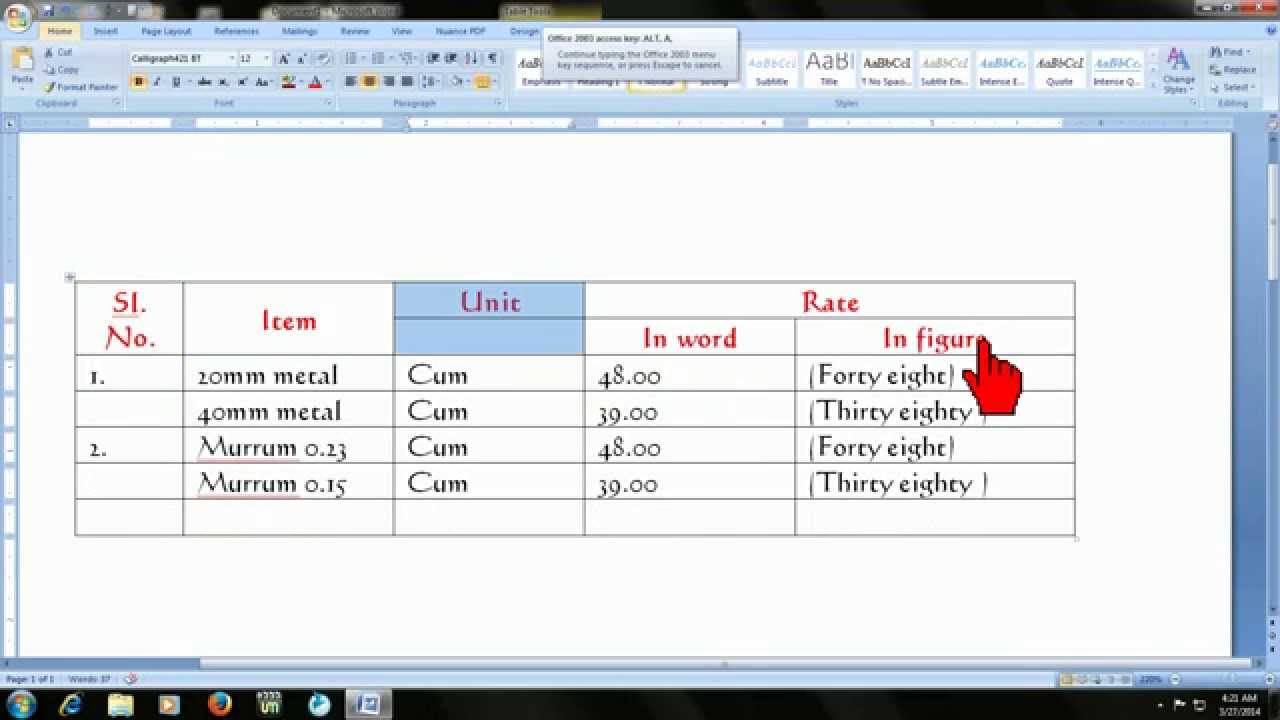Cut the selection with Cut
1280x720 pixels.
(x=57, y=52)
